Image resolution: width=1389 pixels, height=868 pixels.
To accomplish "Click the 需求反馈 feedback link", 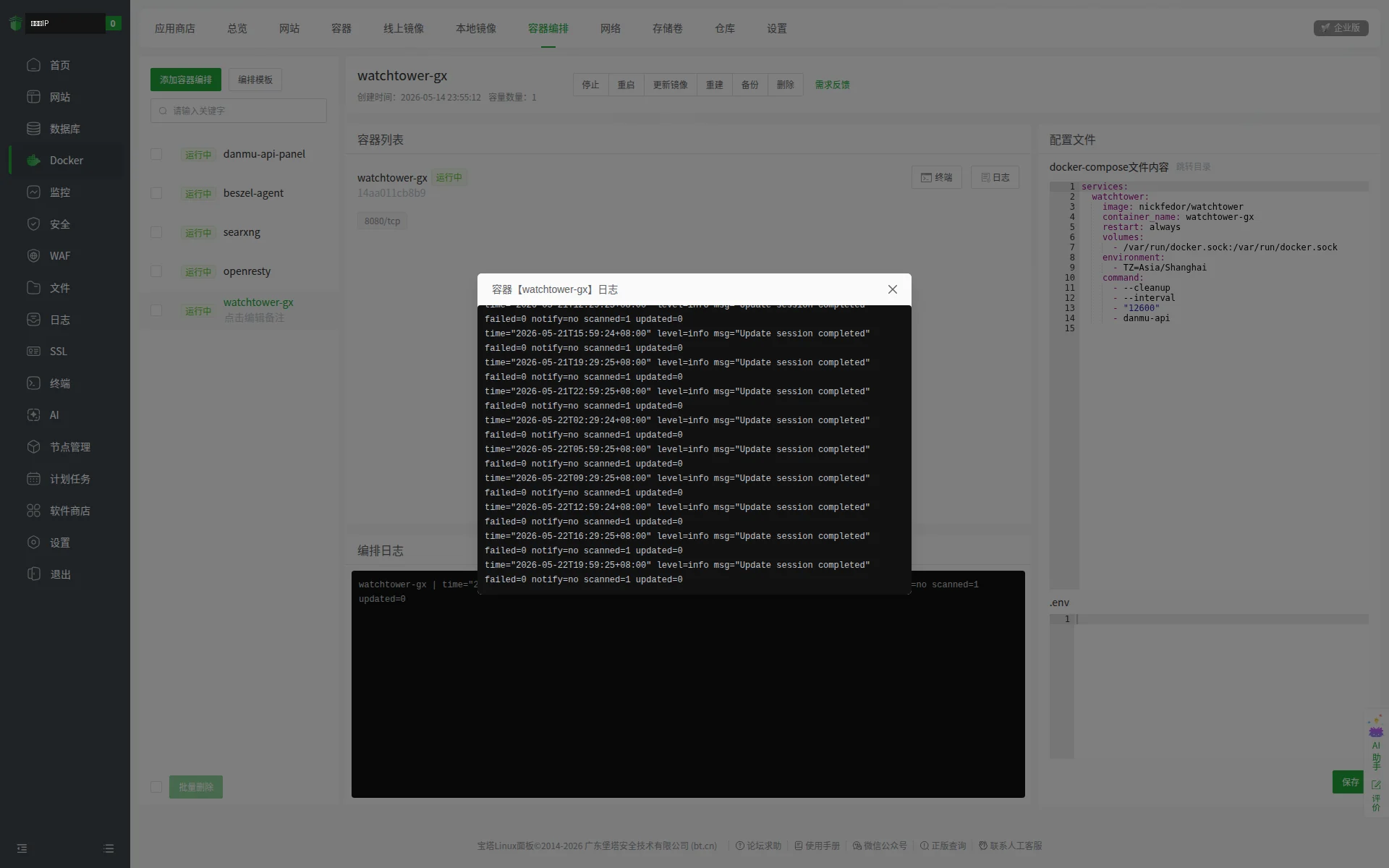I will tap(832, 85).
